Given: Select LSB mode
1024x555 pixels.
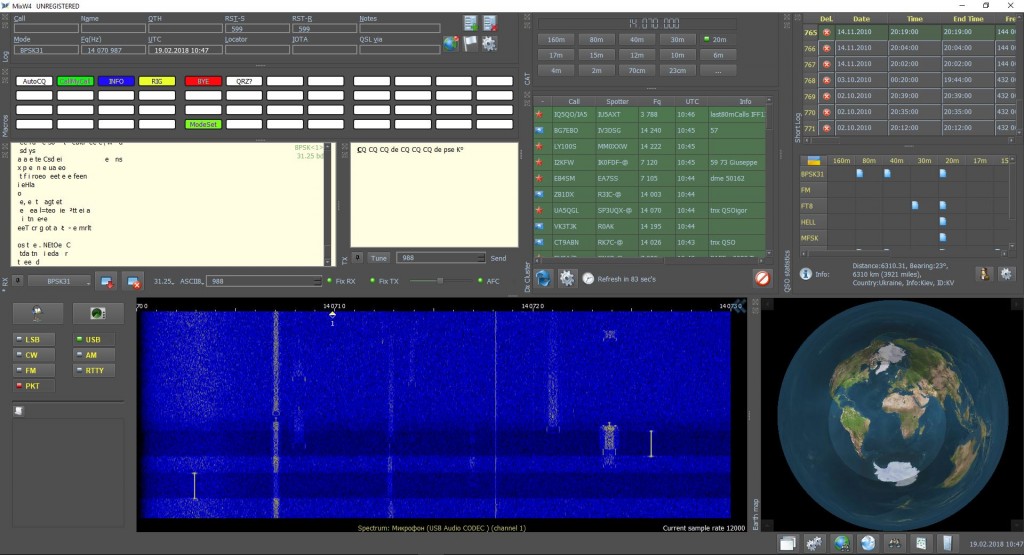Looking at the screenshot, I should click(x=33, y=340).
